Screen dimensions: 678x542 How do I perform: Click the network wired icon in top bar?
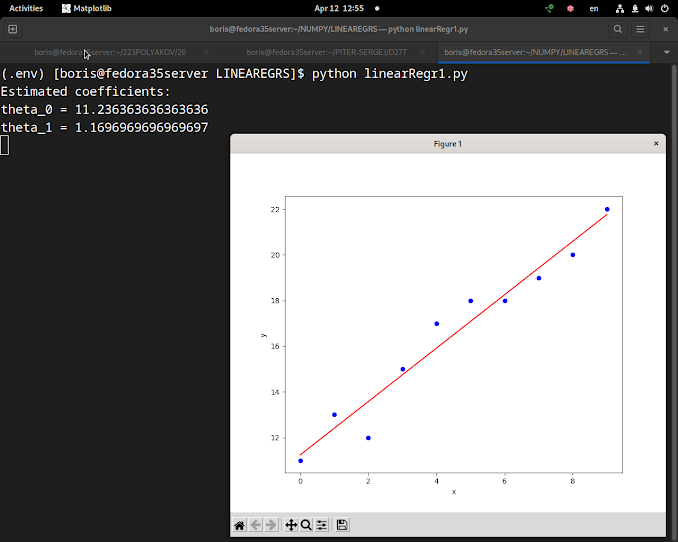[620, 8]
